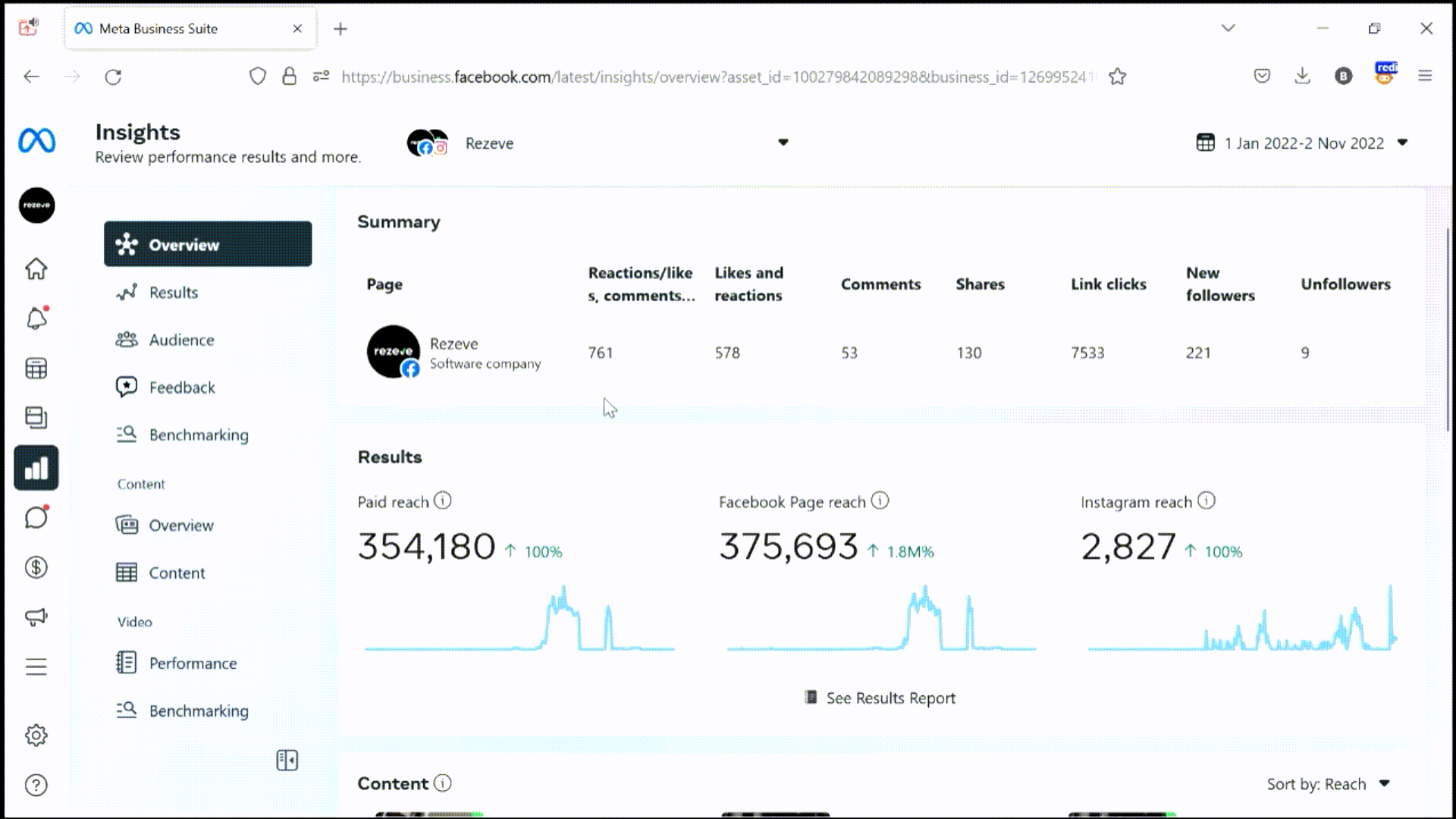
Task: Open the date range dropdown arrow
Action: [1402, 143]
